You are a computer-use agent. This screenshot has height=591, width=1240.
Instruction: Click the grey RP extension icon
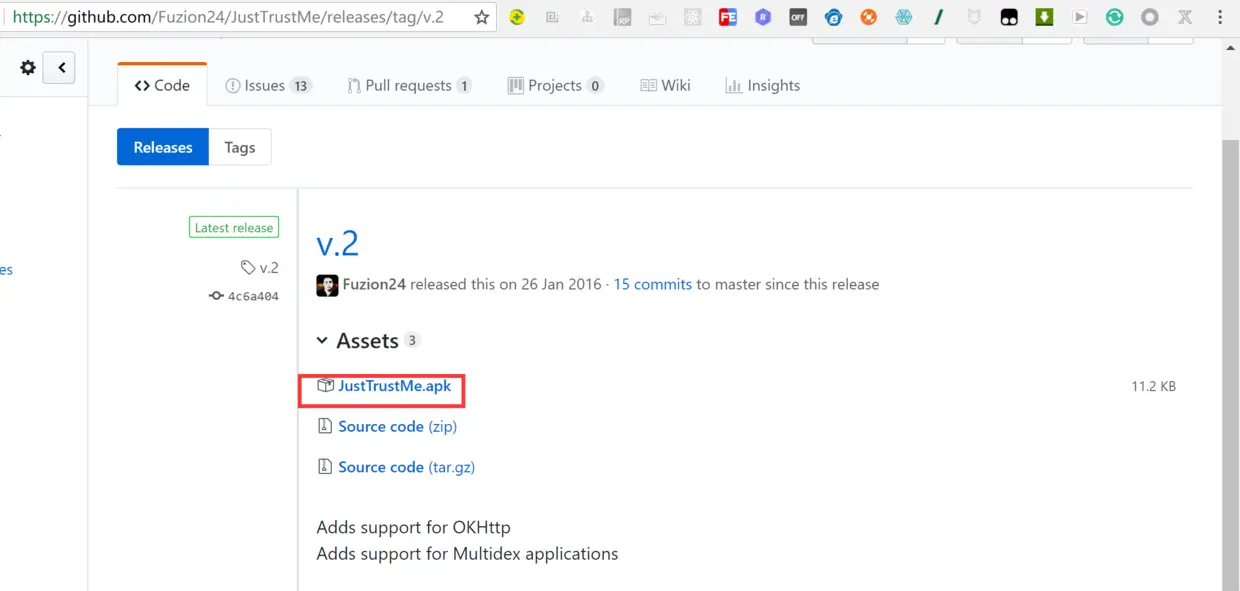coord(622,17)
